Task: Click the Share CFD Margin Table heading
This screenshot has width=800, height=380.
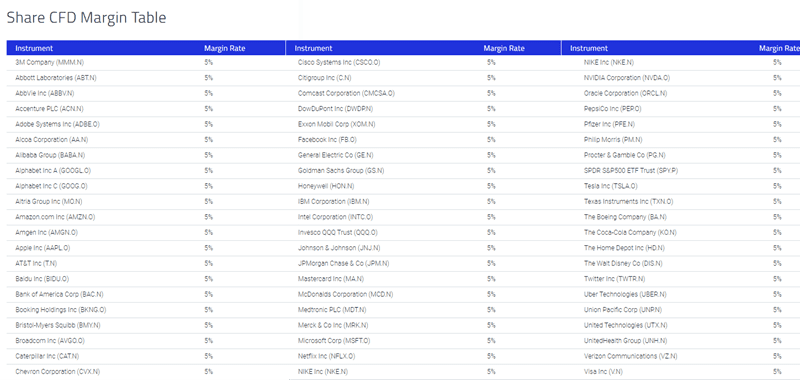Action: [x=86, y=18]
